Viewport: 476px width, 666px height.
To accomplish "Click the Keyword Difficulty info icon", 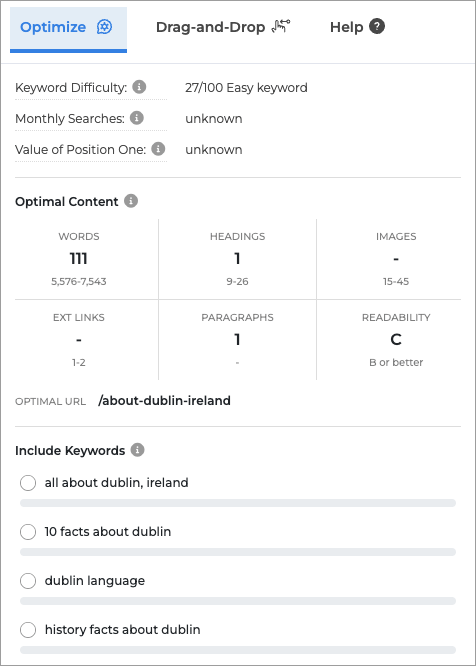I will click(139, 87).
